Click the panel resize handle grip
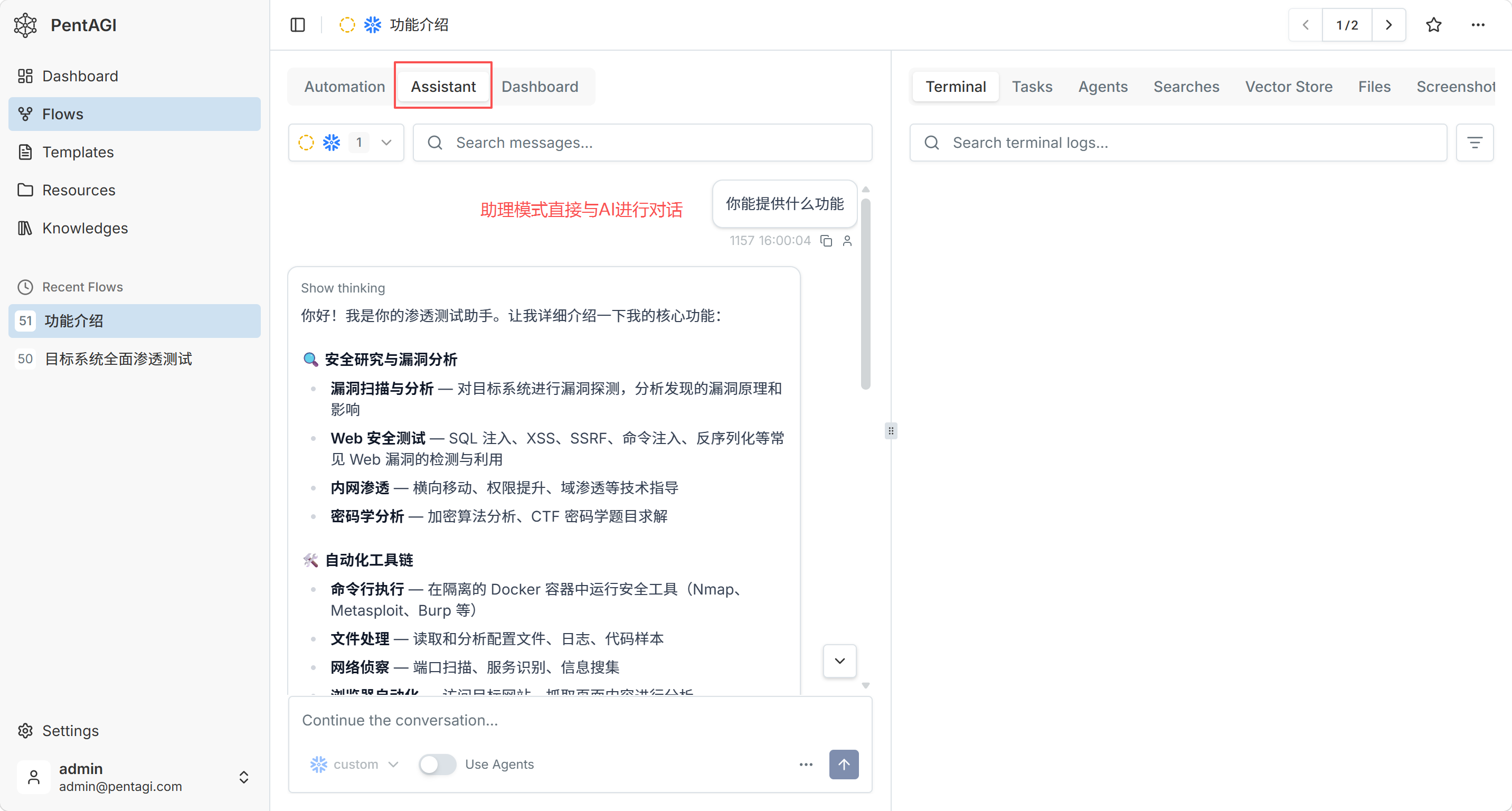The height and width of the screenshot is (811, 1512). coord(891,431)
